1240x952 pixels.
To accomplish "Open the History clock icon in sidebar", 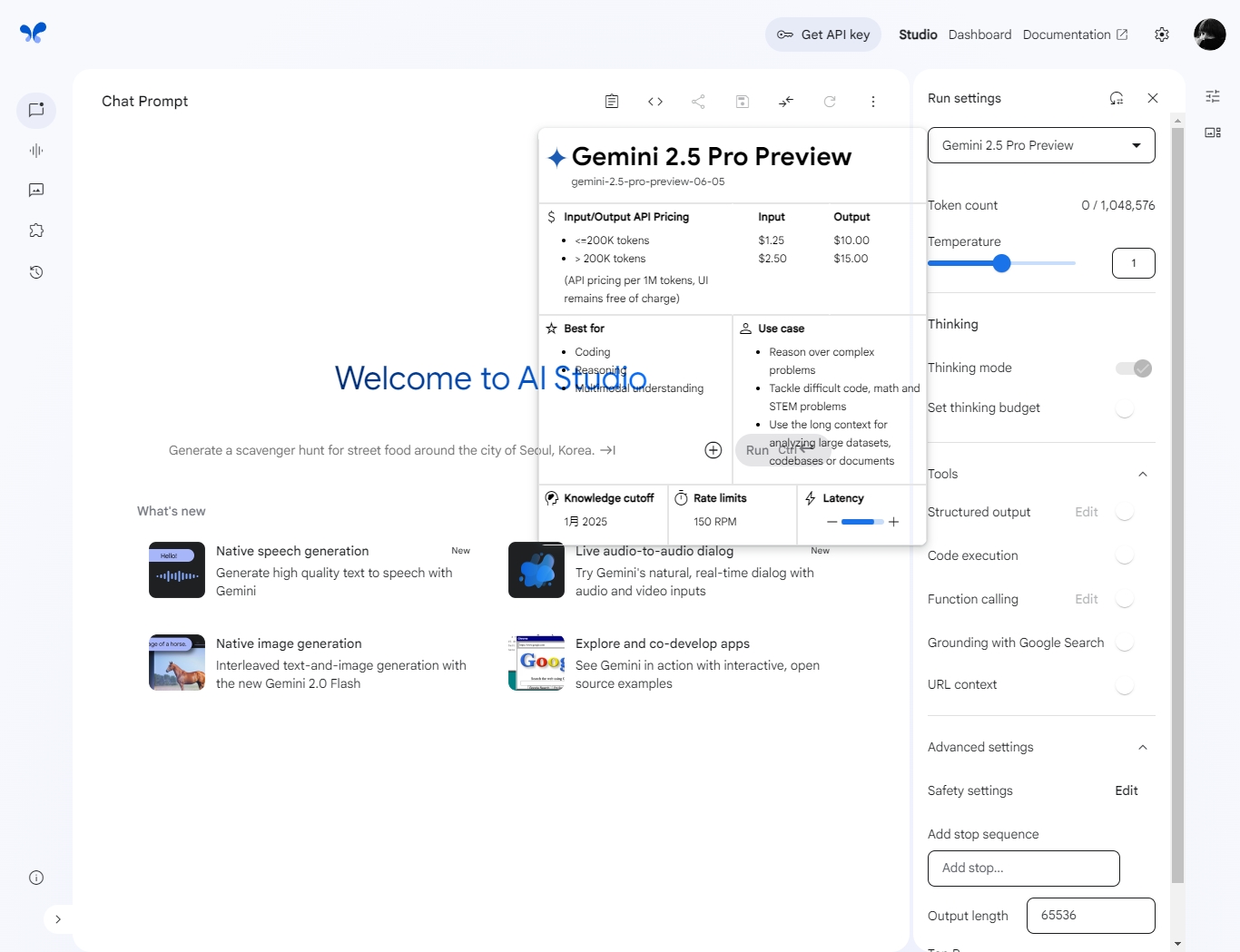I will 36,272.
